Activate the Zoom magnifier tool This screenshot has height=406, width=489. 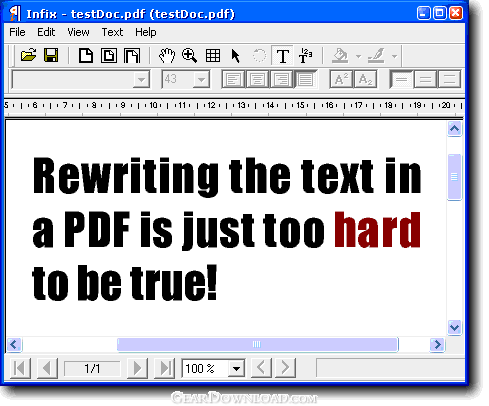(x=189, y=55)
